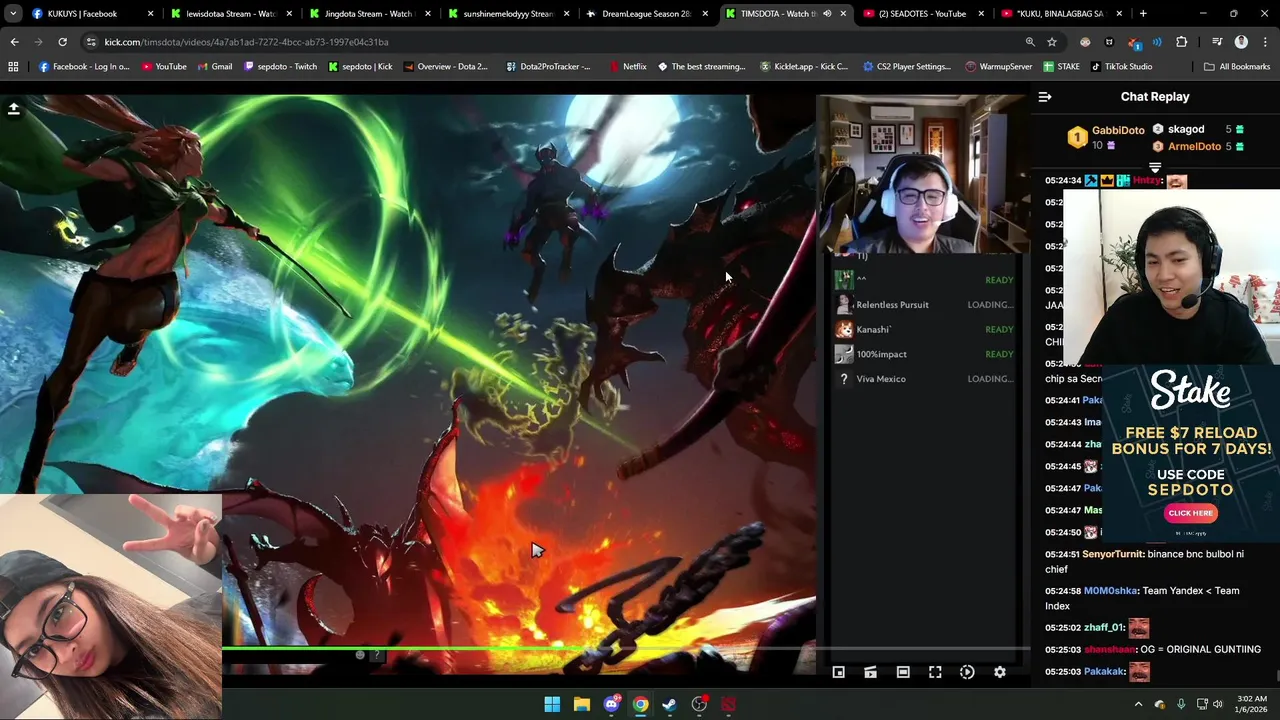Open Dota2ProTracker bookmark

click(x=548, y=66)
